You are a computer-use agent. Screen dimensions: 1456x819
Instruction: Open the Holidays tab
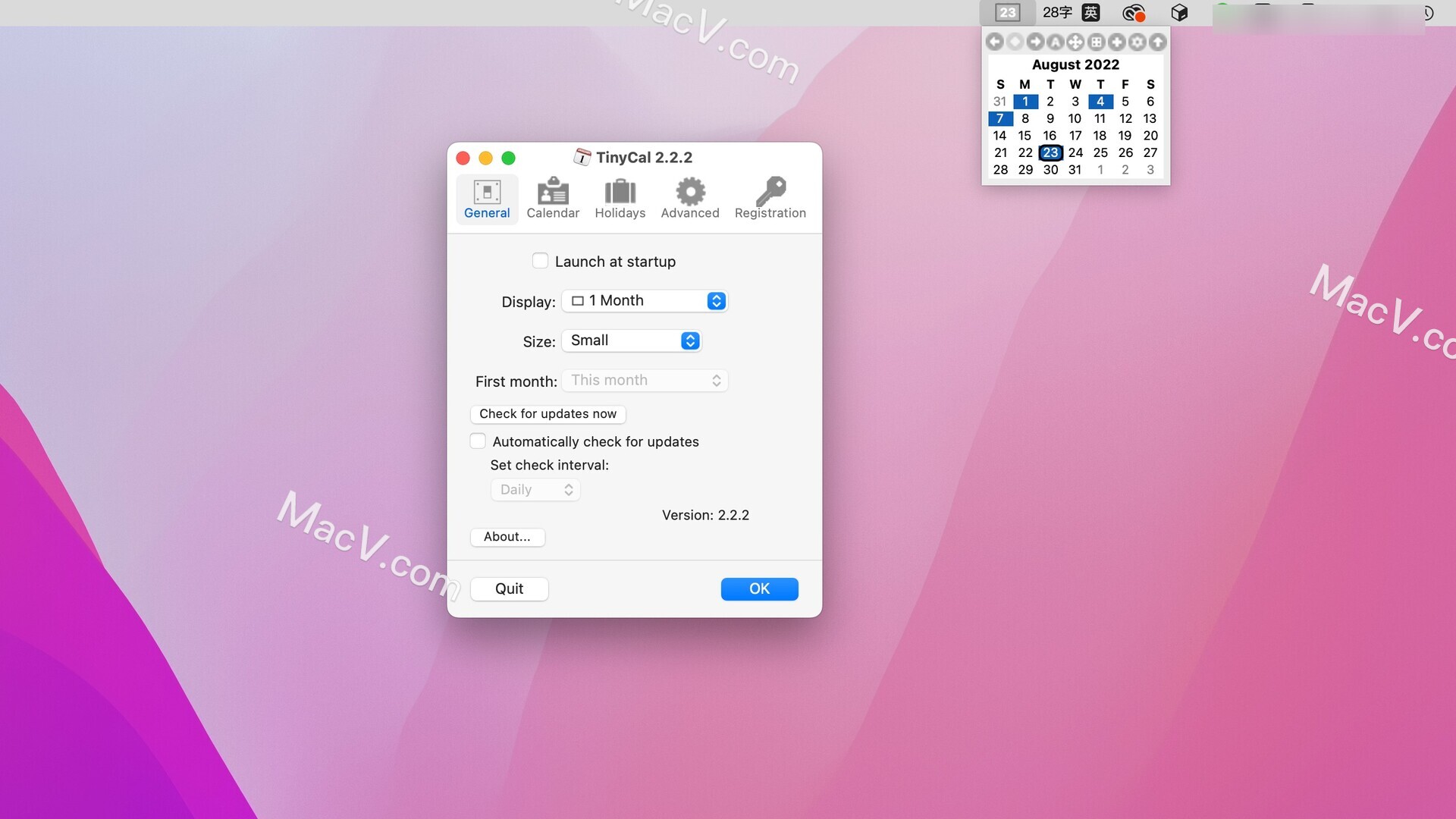coord(620,199)
